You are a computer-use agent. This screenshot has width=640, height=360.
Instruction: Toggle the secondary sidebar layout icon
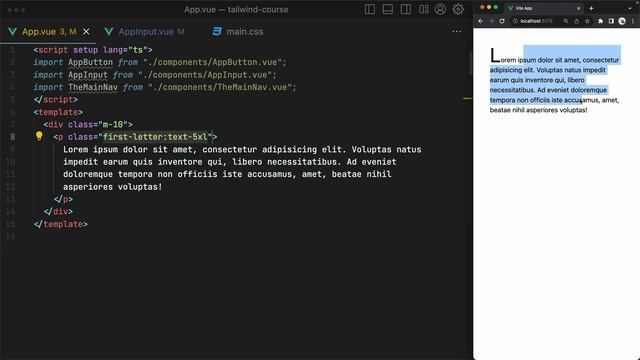coord(406,9)
